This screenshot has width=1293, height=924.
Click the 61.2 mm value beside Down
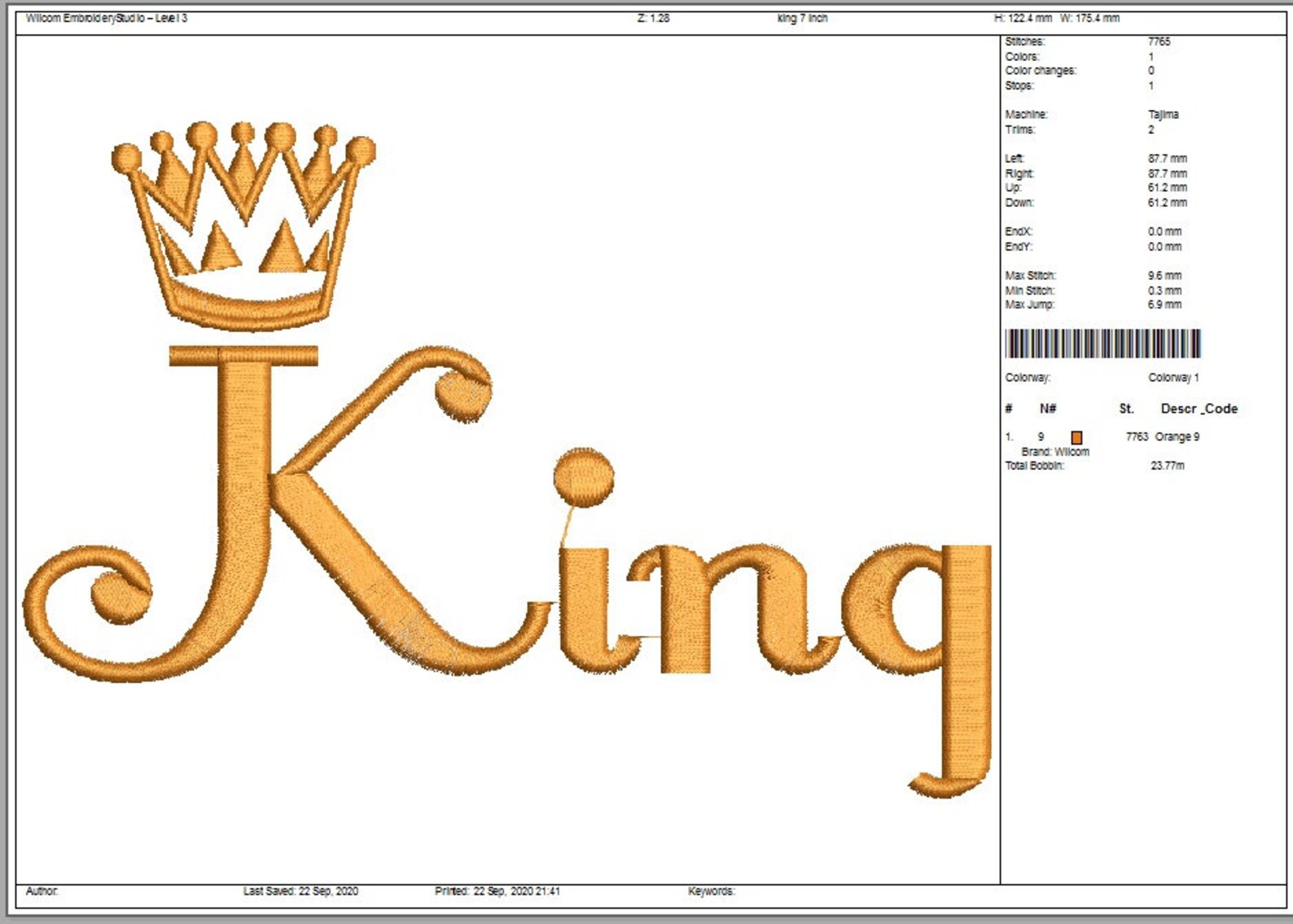click(1168, 203)
